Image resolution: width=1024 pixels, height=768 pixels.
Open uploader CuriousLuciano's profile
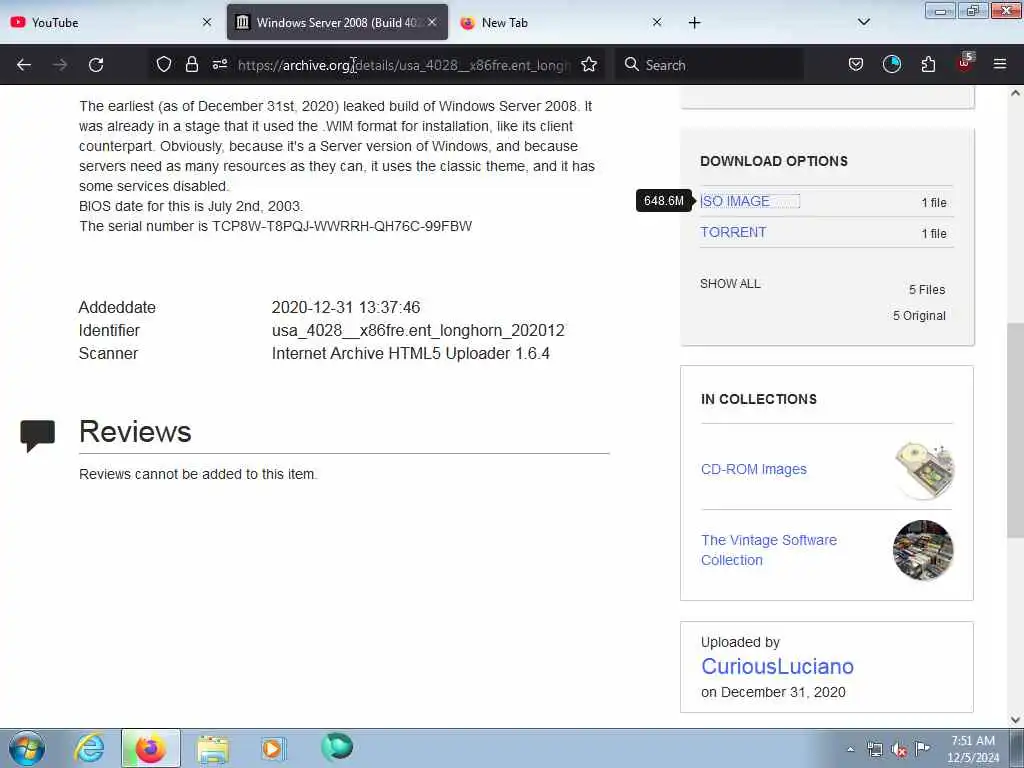tap(777, 666)
